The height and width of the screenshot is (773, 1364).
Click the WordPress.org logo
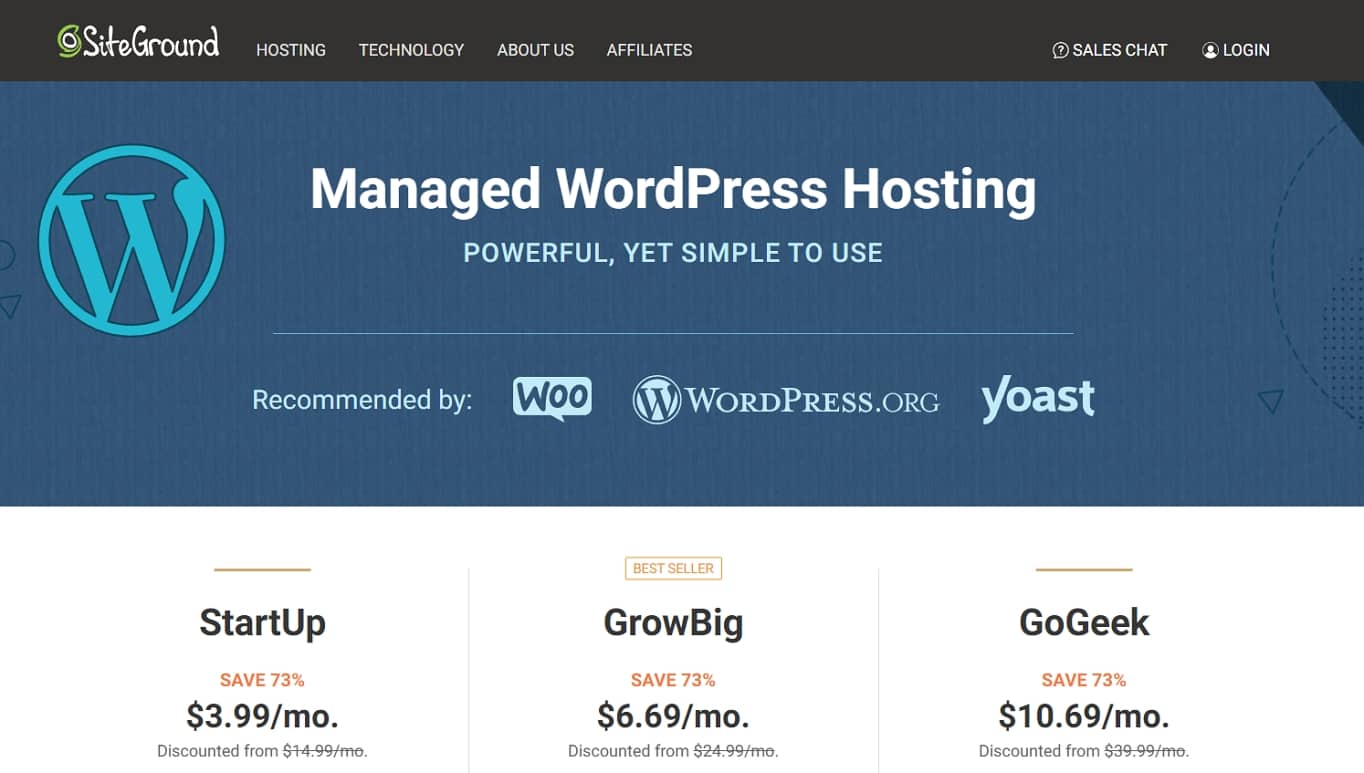tap(786, 400)
